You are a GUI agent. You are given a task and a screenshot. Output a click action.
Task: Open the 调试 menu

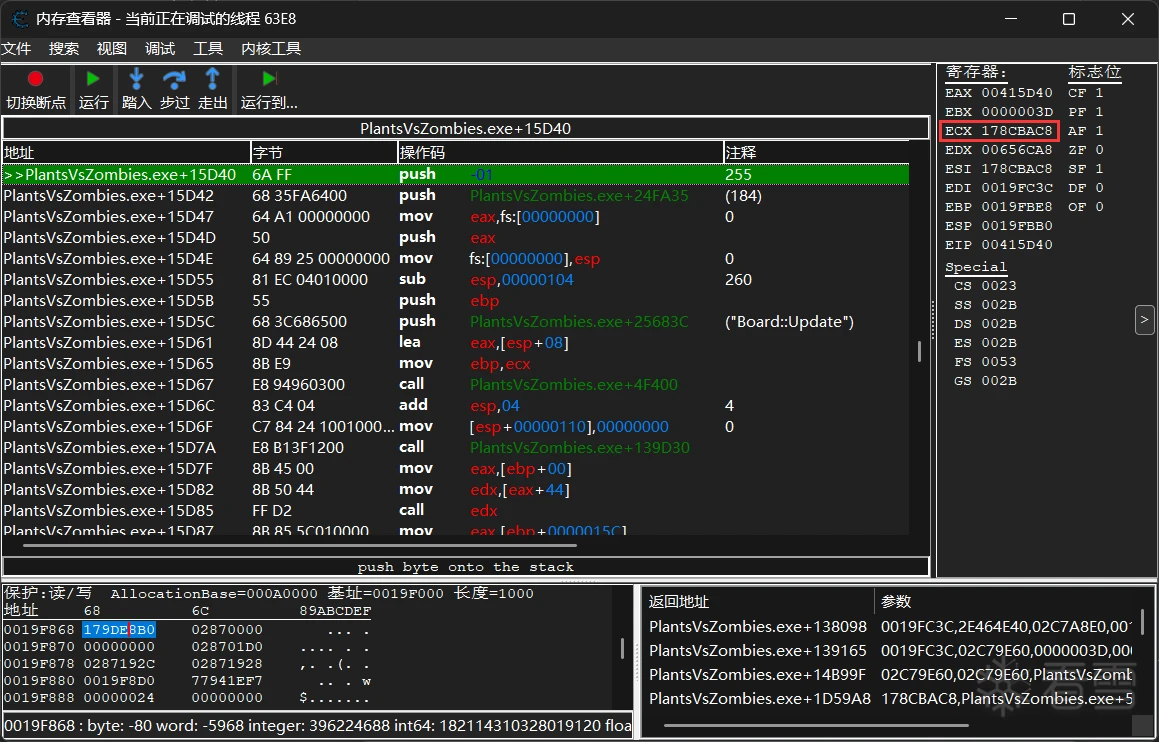(160, 49)
